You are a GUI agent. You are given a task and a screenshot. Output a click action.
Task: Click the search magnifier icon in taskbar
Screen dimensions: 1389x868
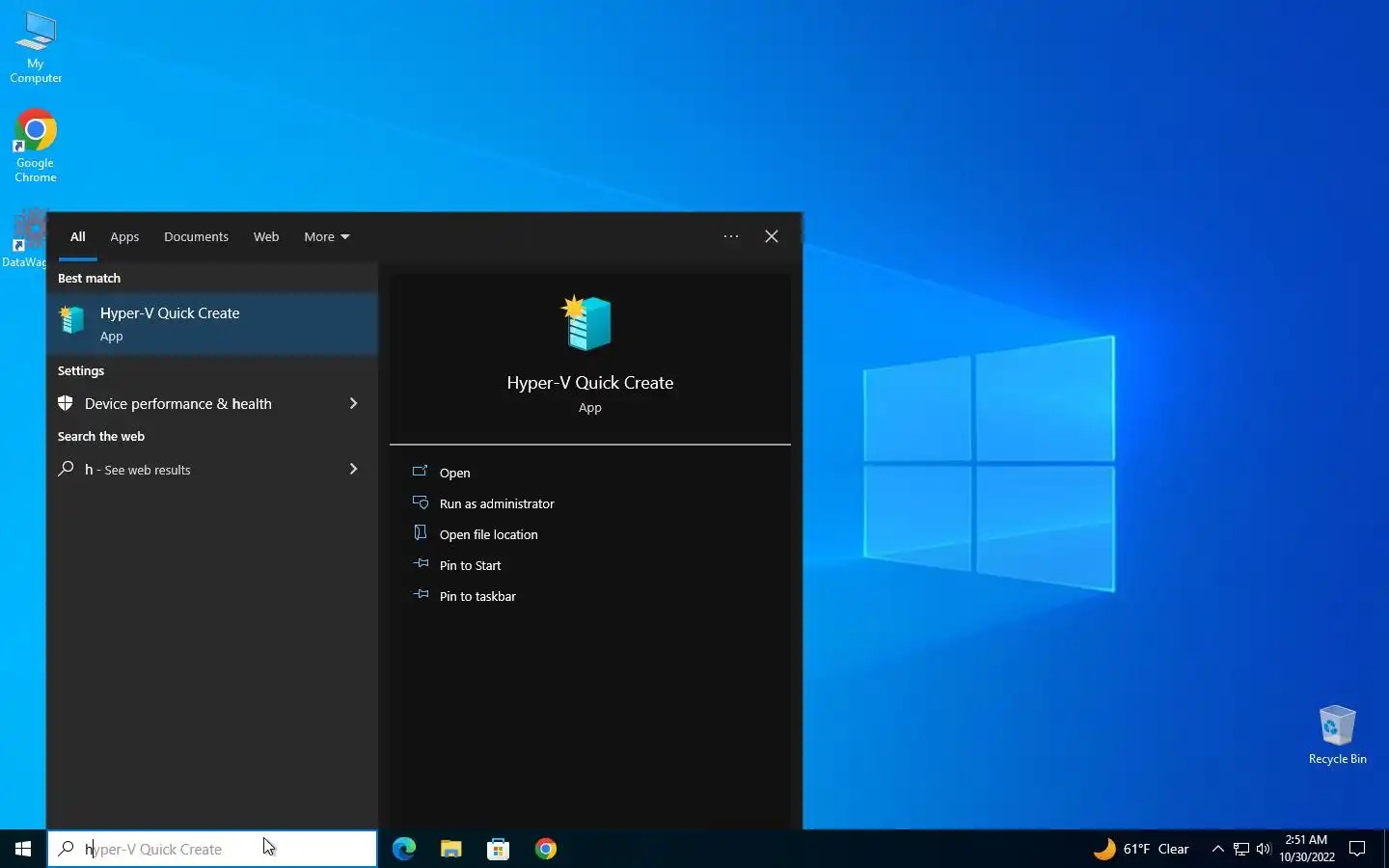(x=67, y=849)
